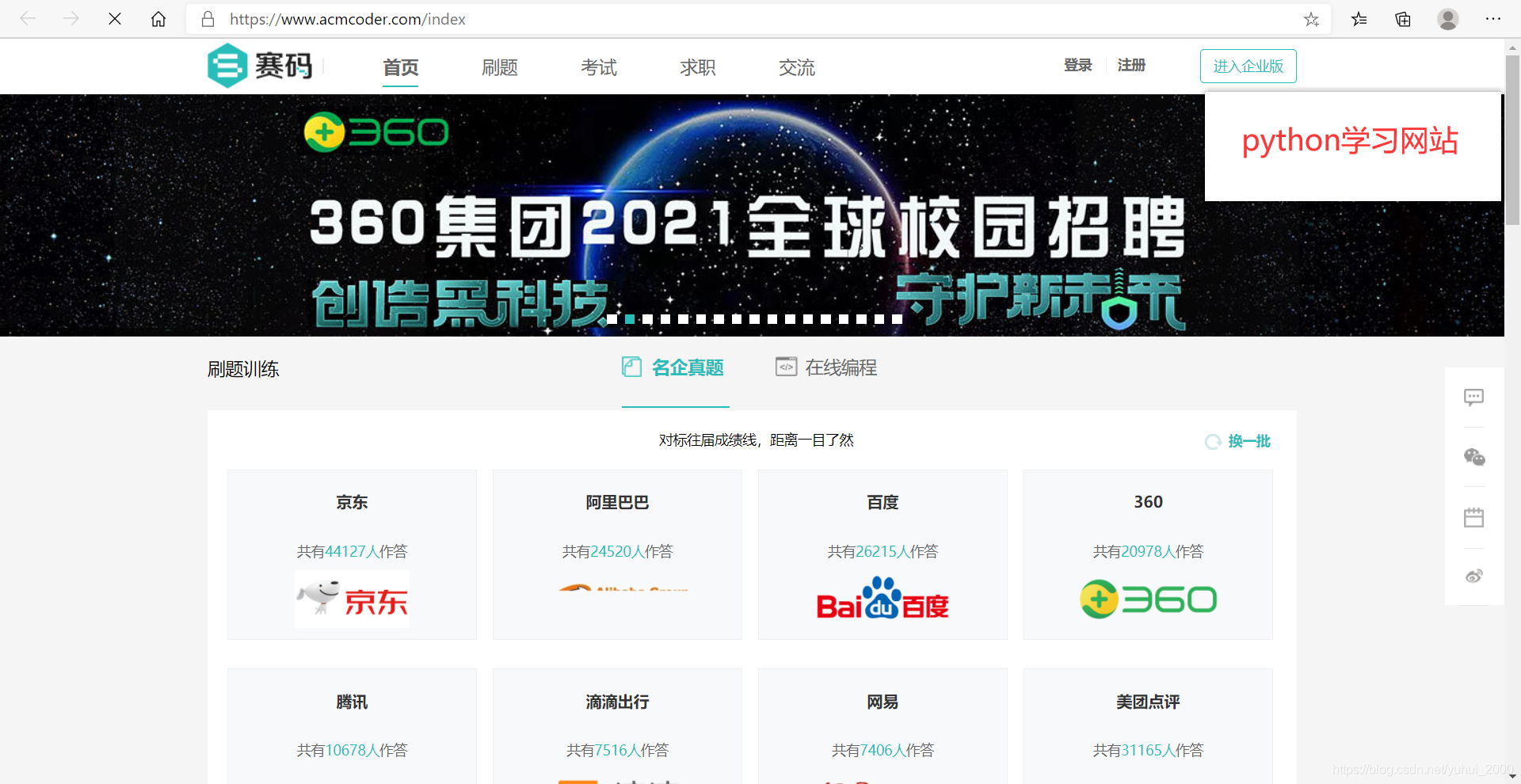Click the 360集团2021全球校园招聘 banner headline

[x=747, y=227]
